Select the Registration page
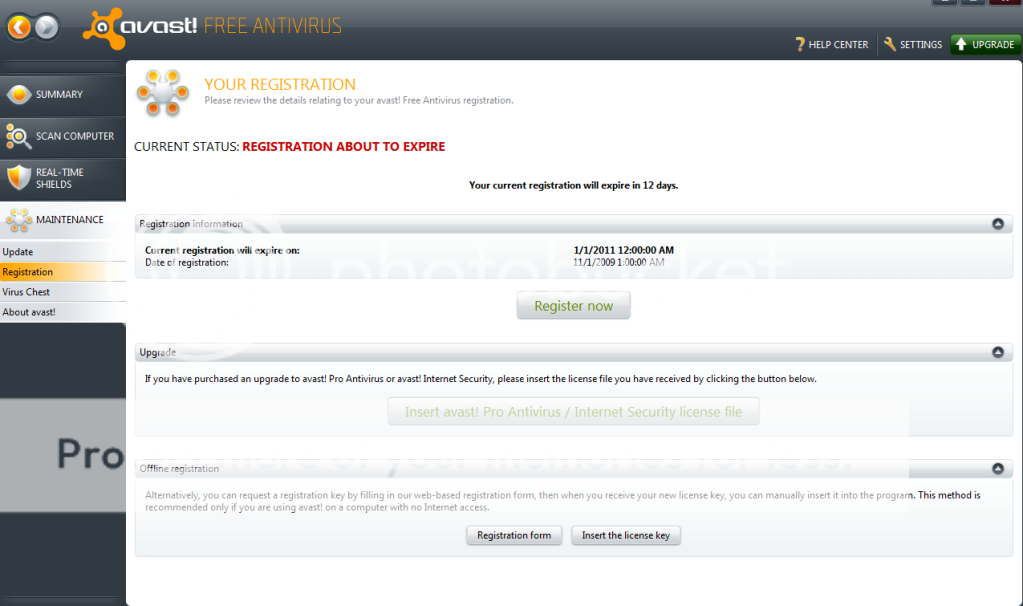This screenshot has width=1023, height=606. (x=63, y=272)
